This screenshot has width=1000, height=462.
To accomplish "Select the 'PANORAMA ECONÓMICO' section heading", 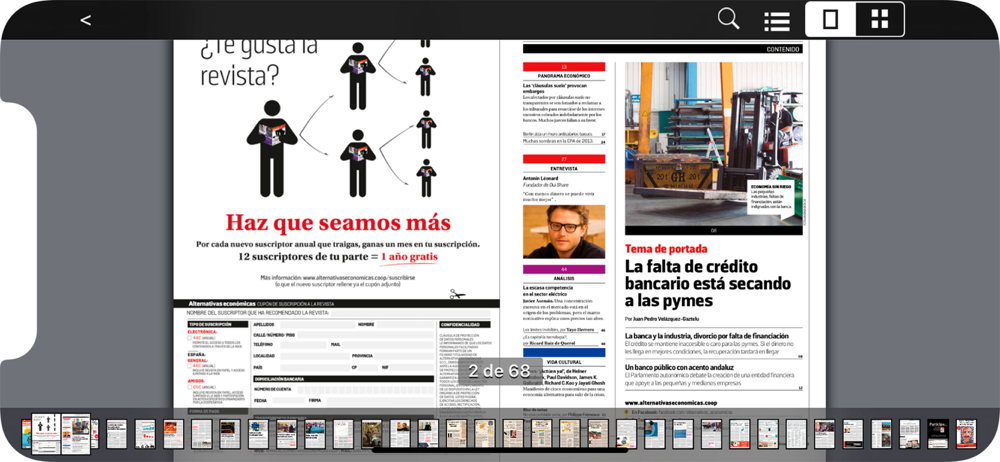I will [564, 76].
